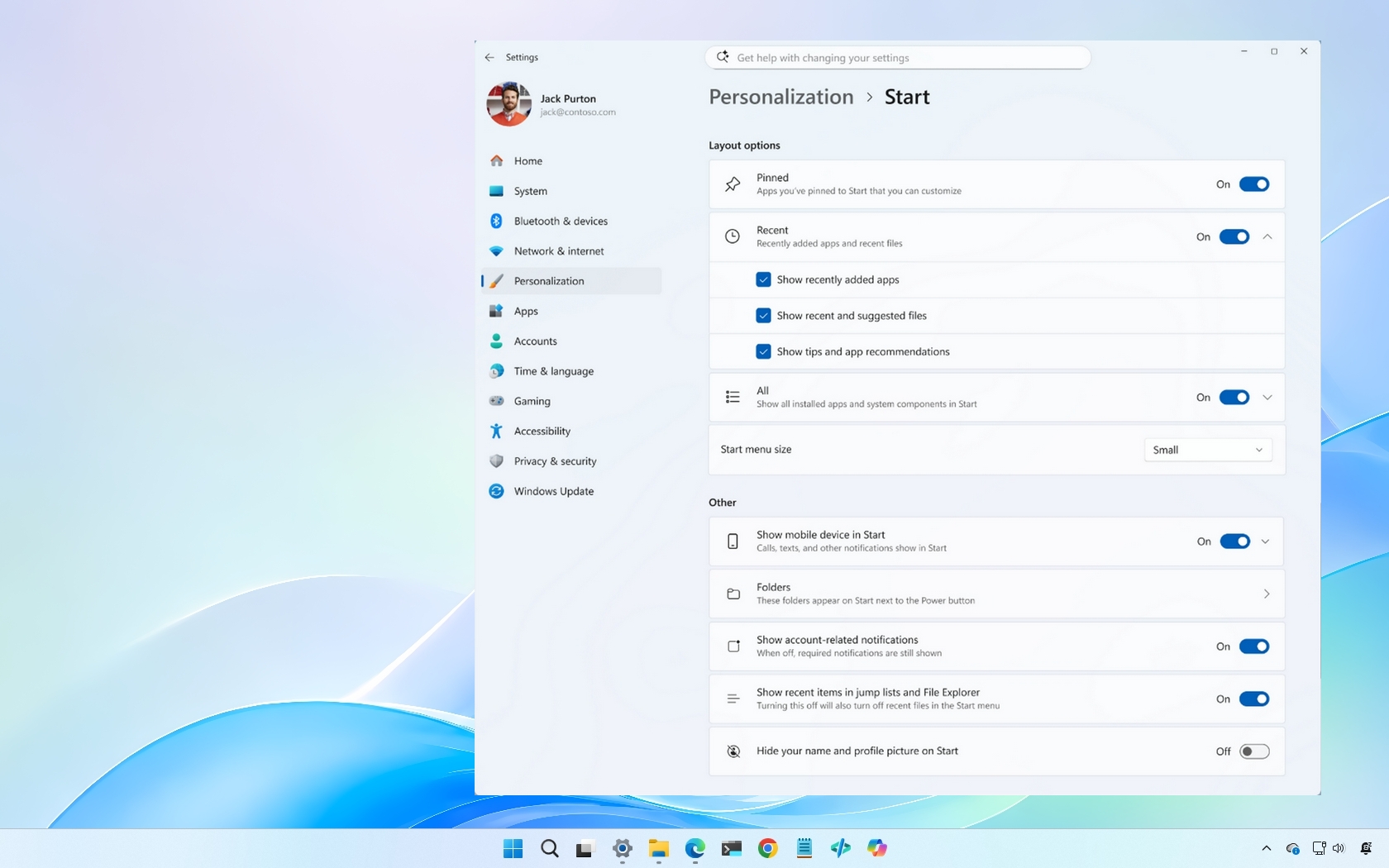Viewport: 1389px width, 868px height.
Task: Enable Hide your name and profile picture
Action: click(1254, 751)
